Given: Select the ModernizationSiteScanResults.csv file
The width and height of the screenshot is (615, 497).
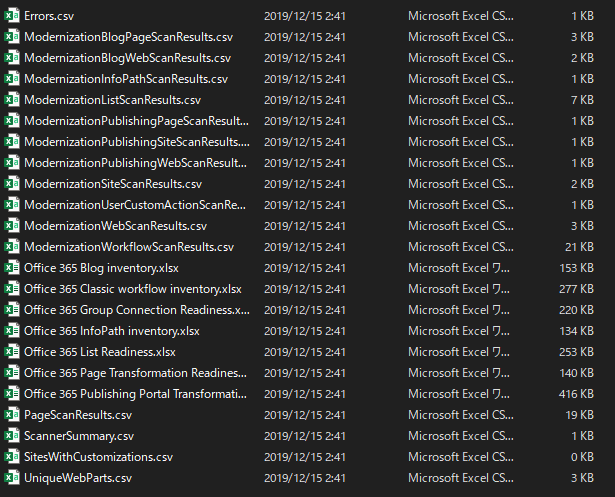Looking at the screenshot, I should 112,183.
